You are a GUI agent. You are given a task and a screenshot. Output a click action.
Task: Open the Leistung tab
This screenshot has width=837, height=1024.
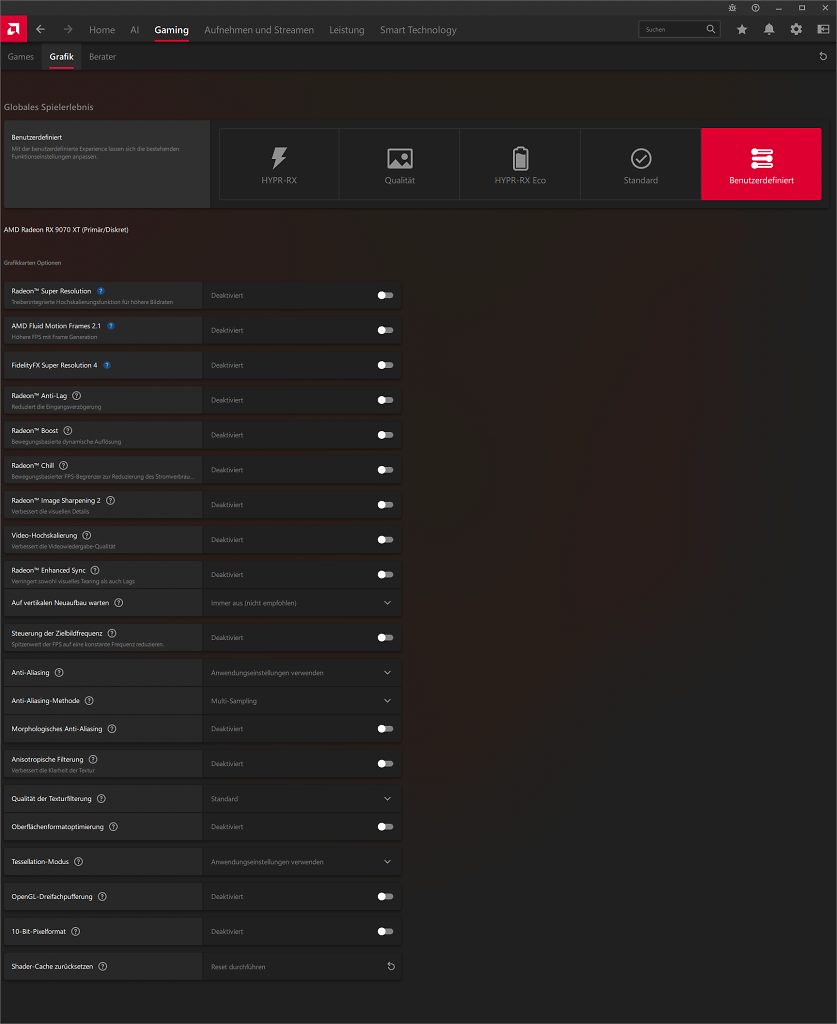coord(347,30)
